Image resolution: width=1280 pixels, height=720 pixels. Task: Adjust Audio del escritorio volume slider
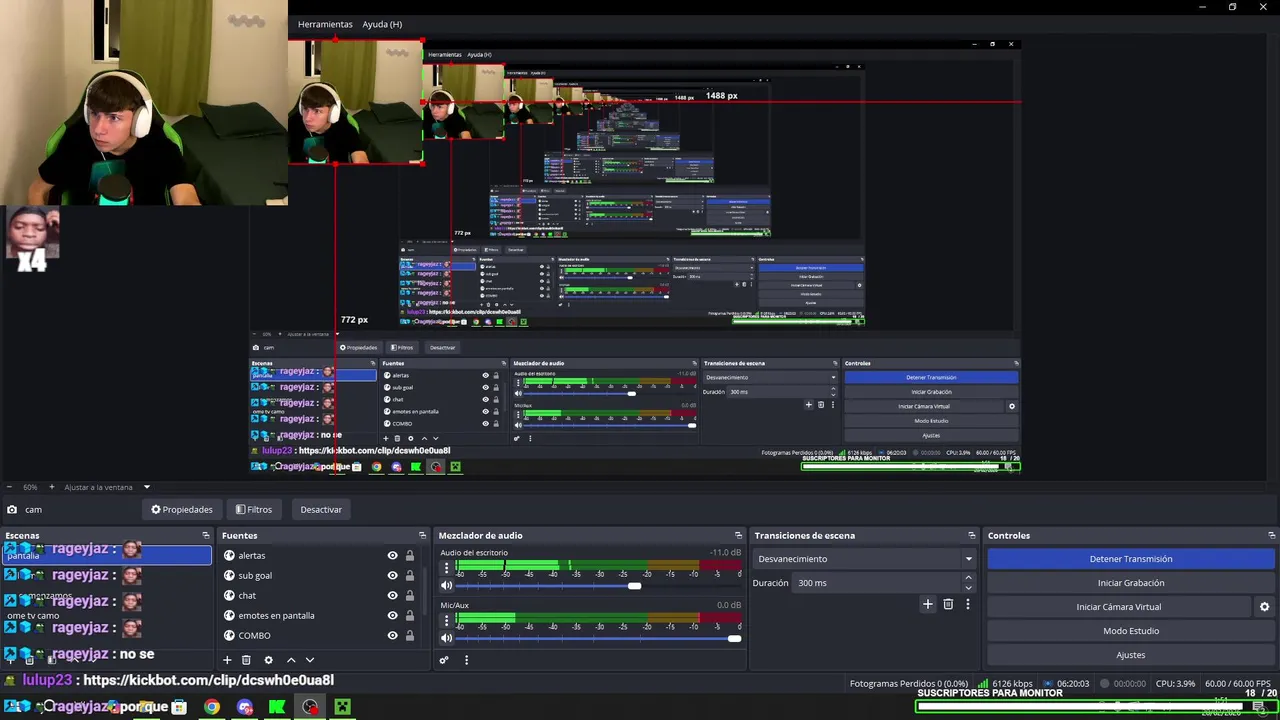[634, 586]
